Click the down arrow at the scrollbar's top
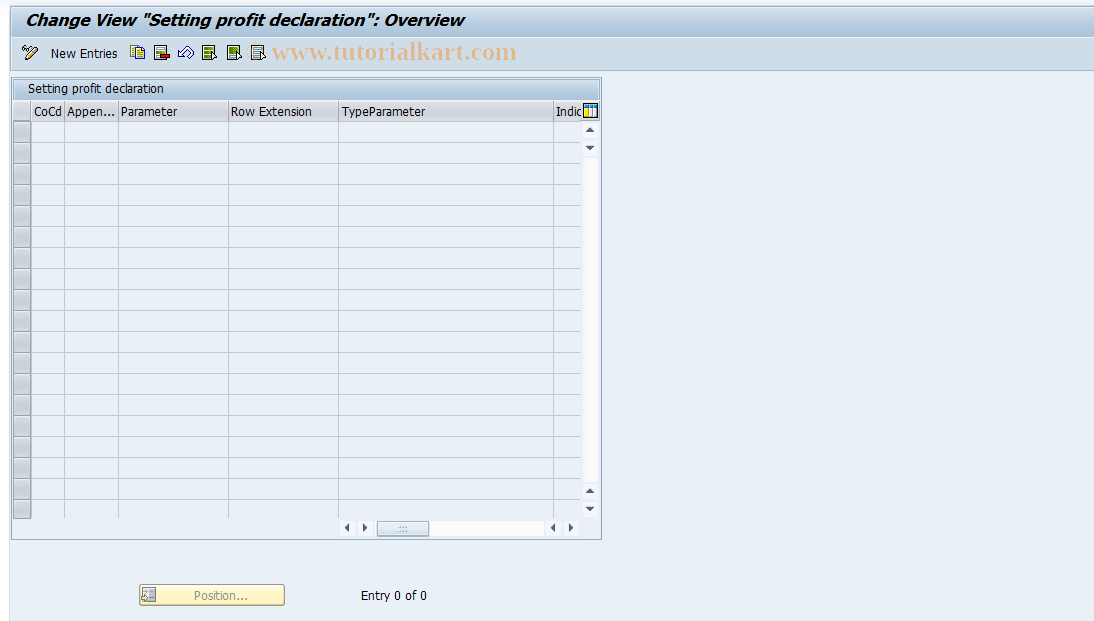 (x=590, y=148)
